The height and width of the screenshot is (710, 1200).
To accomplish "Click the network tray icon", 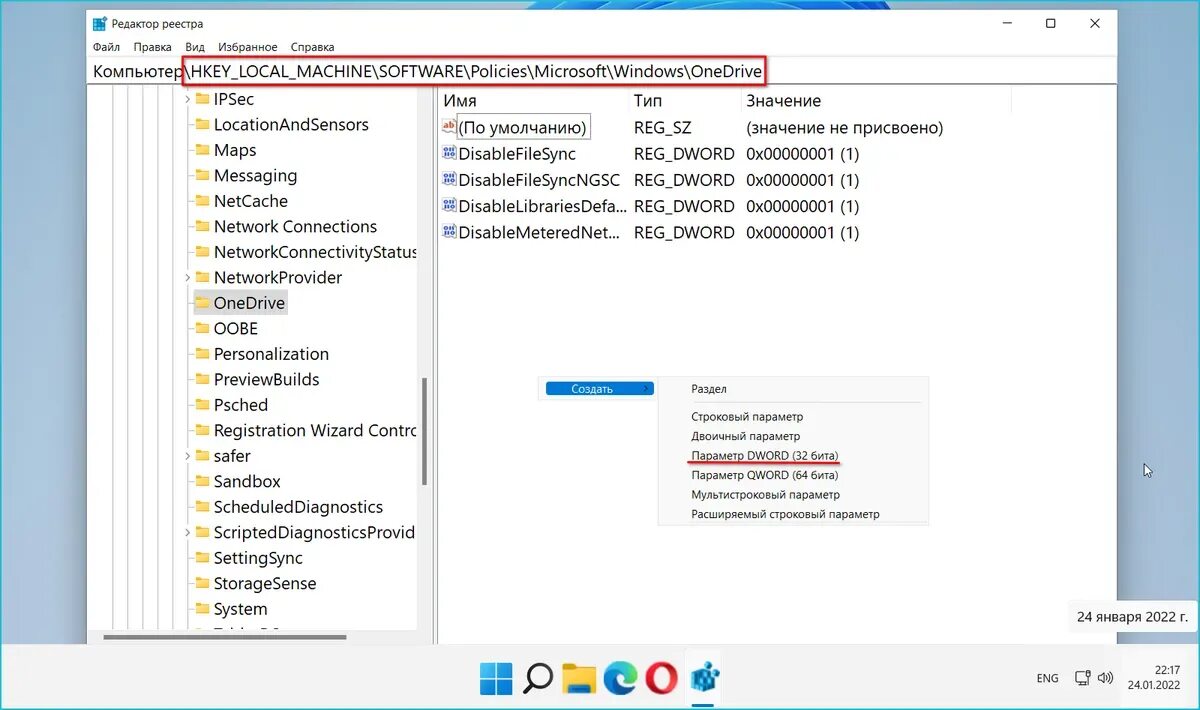I will tap(1082, 677).
